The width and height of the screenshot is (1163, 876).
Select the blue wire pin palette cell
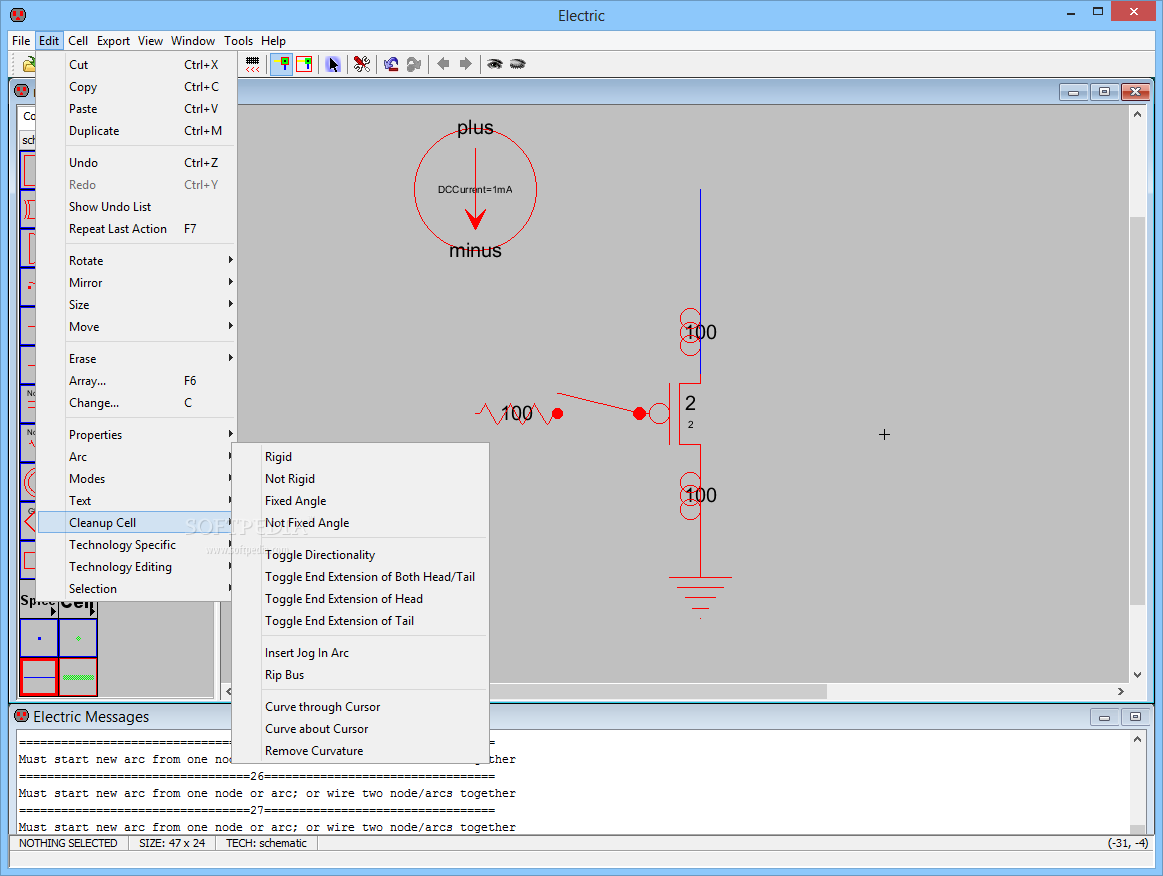(x=39, y=638)
